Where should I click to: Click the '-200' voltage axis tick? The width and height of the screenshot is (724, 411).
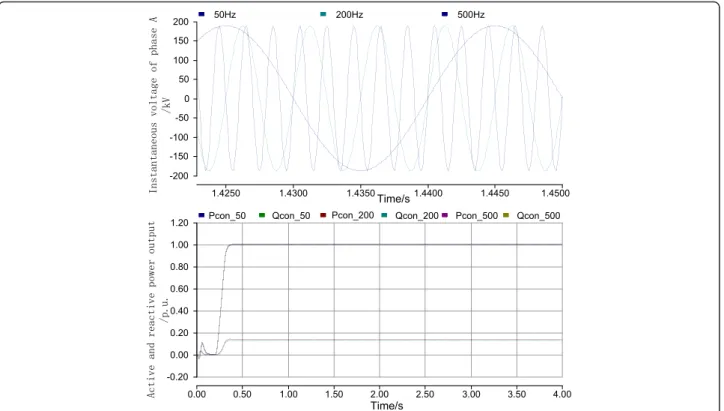click(180, 176)
